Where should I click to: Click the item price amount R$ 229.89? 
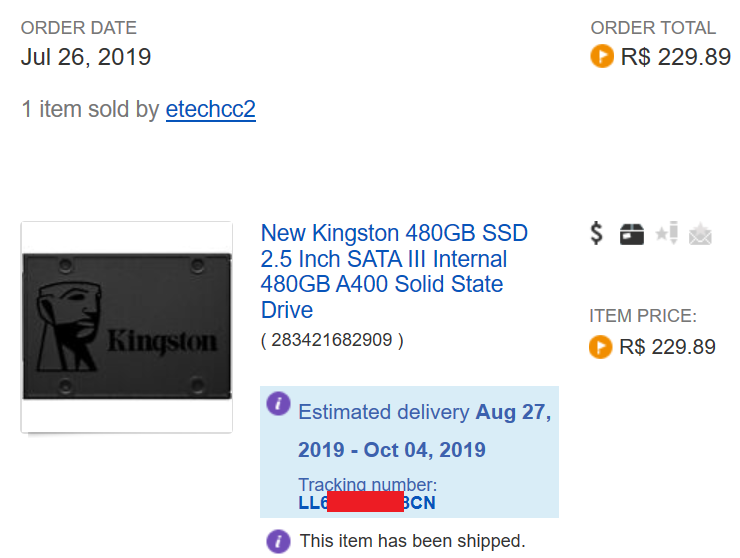668,347
